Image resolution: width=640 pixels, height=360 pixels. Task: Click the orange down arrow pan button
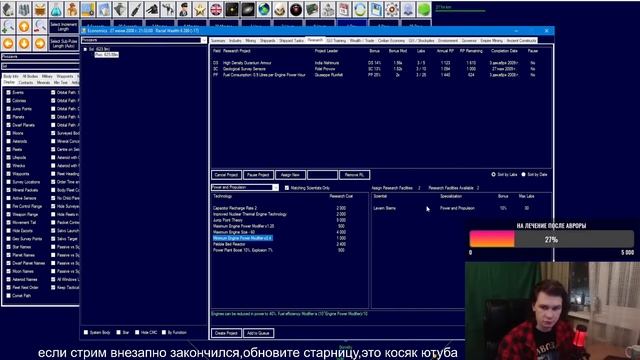(24, 43)
